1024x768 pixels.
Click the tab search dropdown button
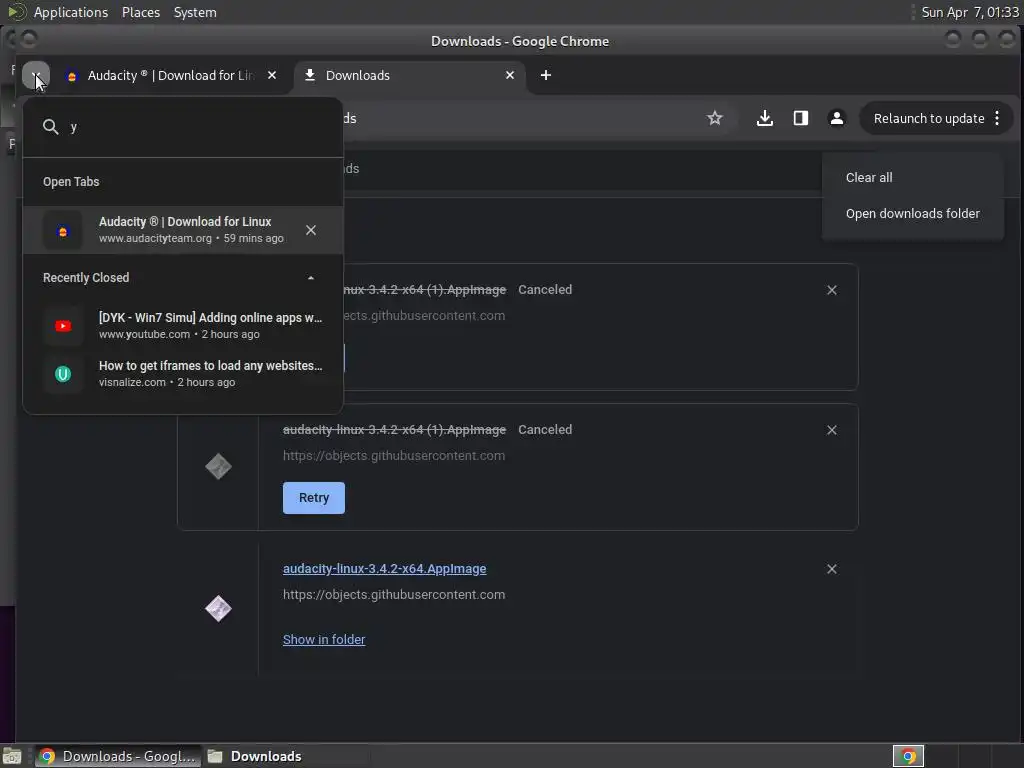point(35,75)
